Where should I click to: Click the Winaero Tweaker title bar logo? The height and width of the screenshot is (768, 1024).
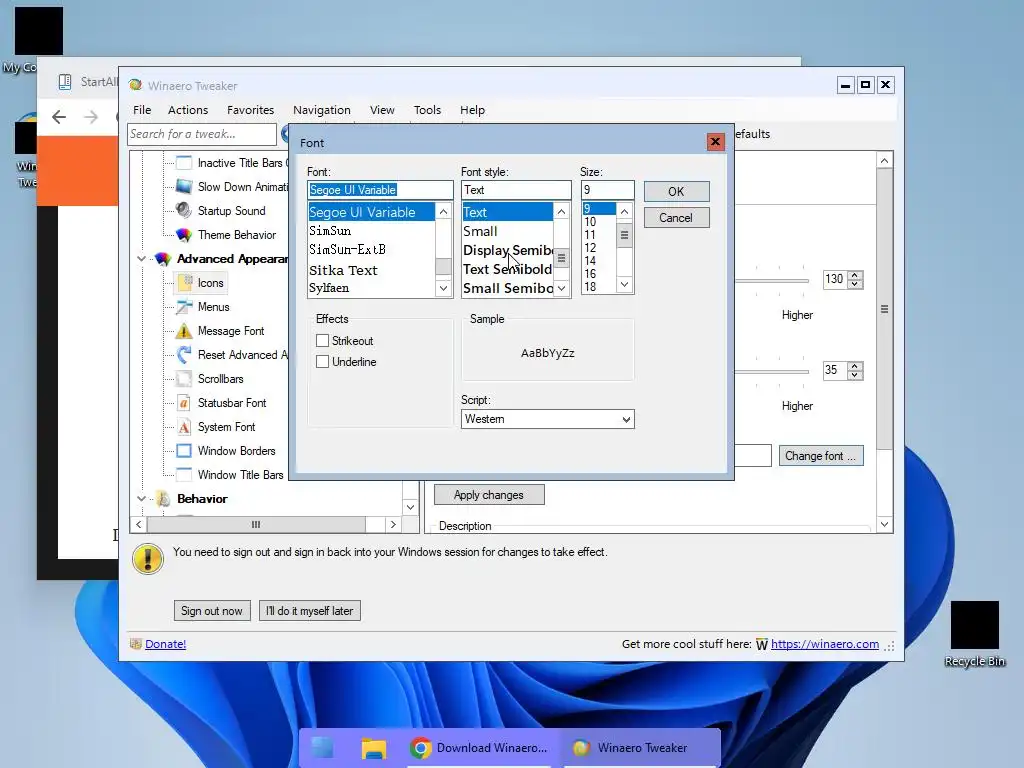click(x=135, y=85)
